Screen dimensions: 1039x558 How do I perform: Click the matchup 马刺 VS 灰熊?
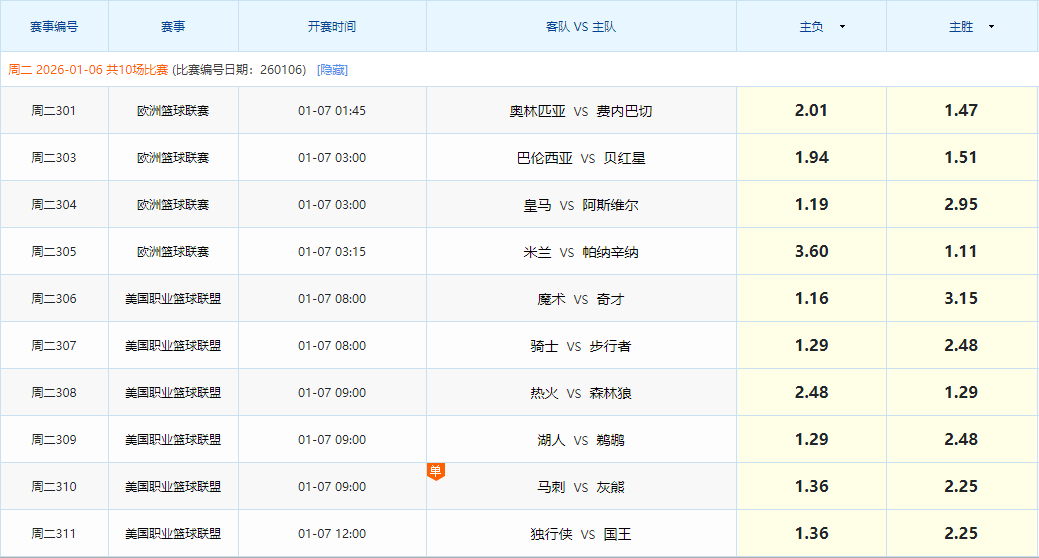click(x=581, y=488)
